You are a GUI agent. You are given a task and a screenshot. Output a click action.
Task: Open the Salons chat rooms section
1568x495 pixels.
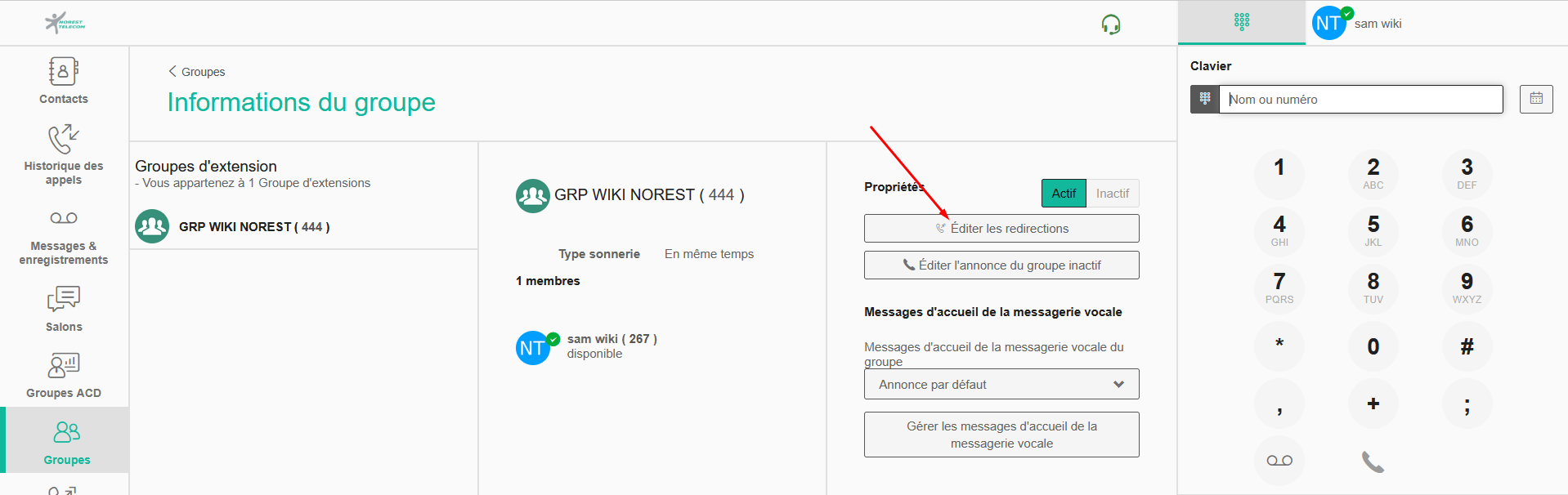click(x=64, y=309)
